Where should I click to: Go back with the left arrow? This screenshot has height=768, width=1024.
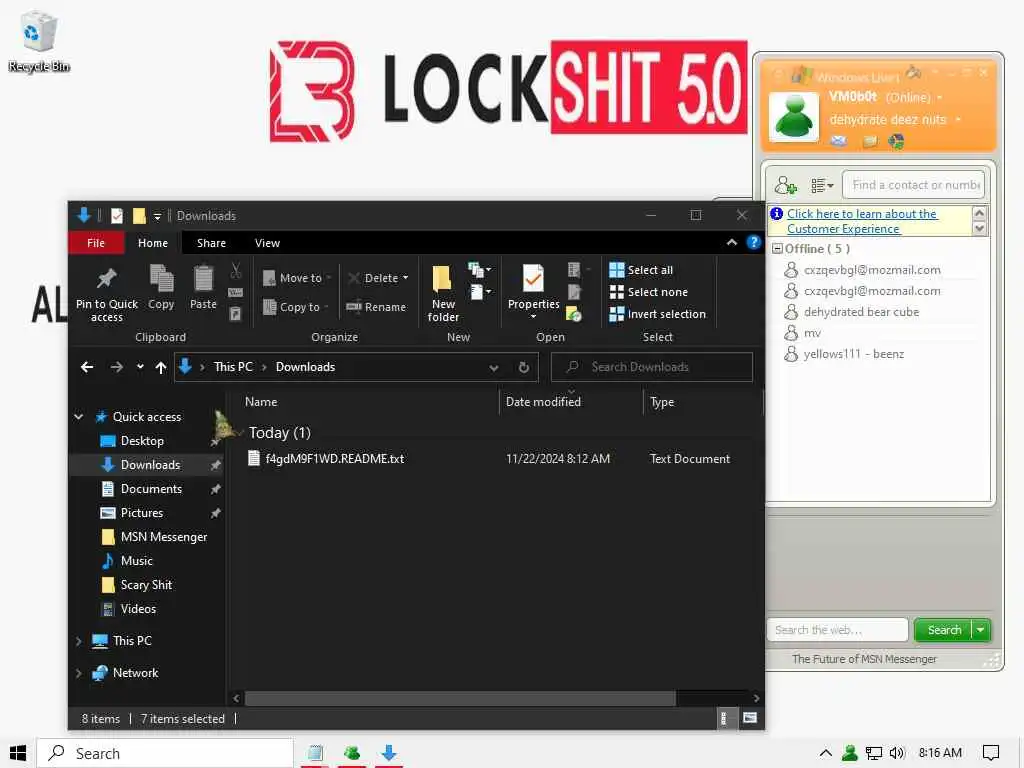87,367
